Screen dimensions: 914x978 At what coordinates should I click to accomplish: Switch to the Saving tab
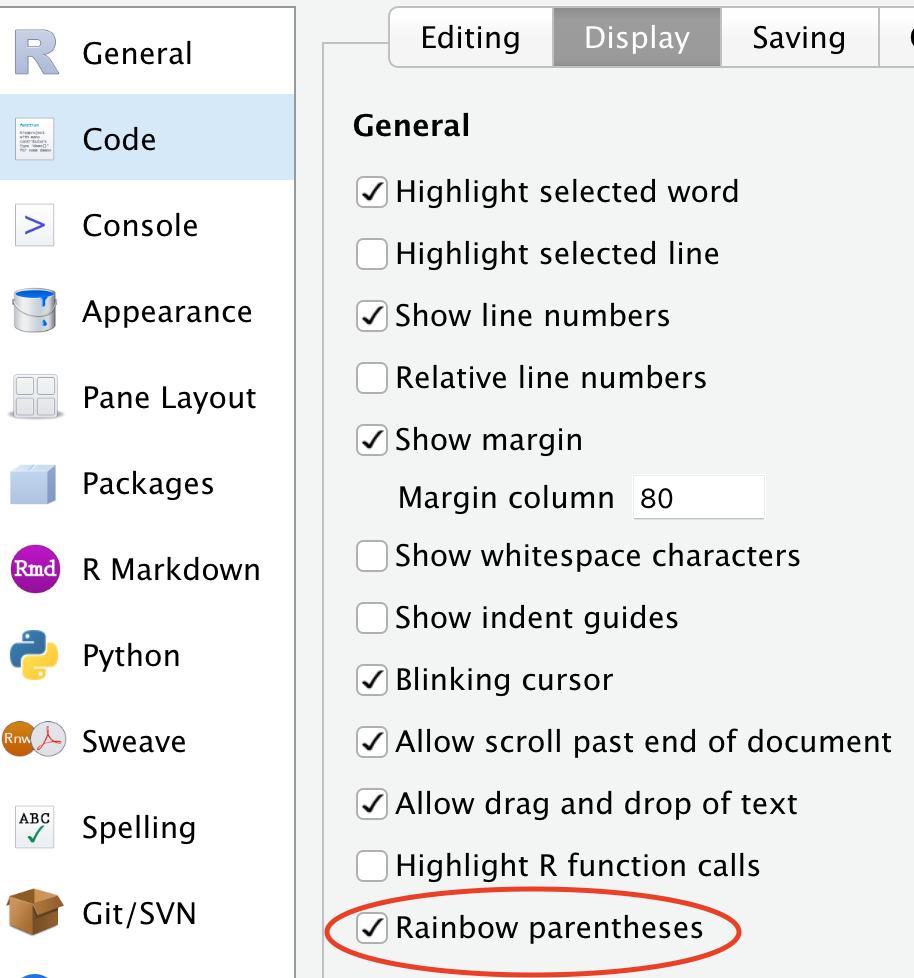click(798, 38)
